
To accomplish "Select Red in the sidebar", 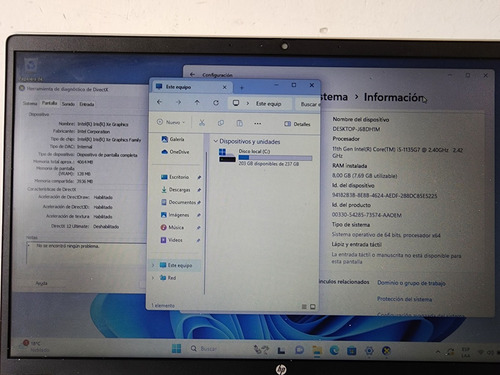I will tap(168, 278).
